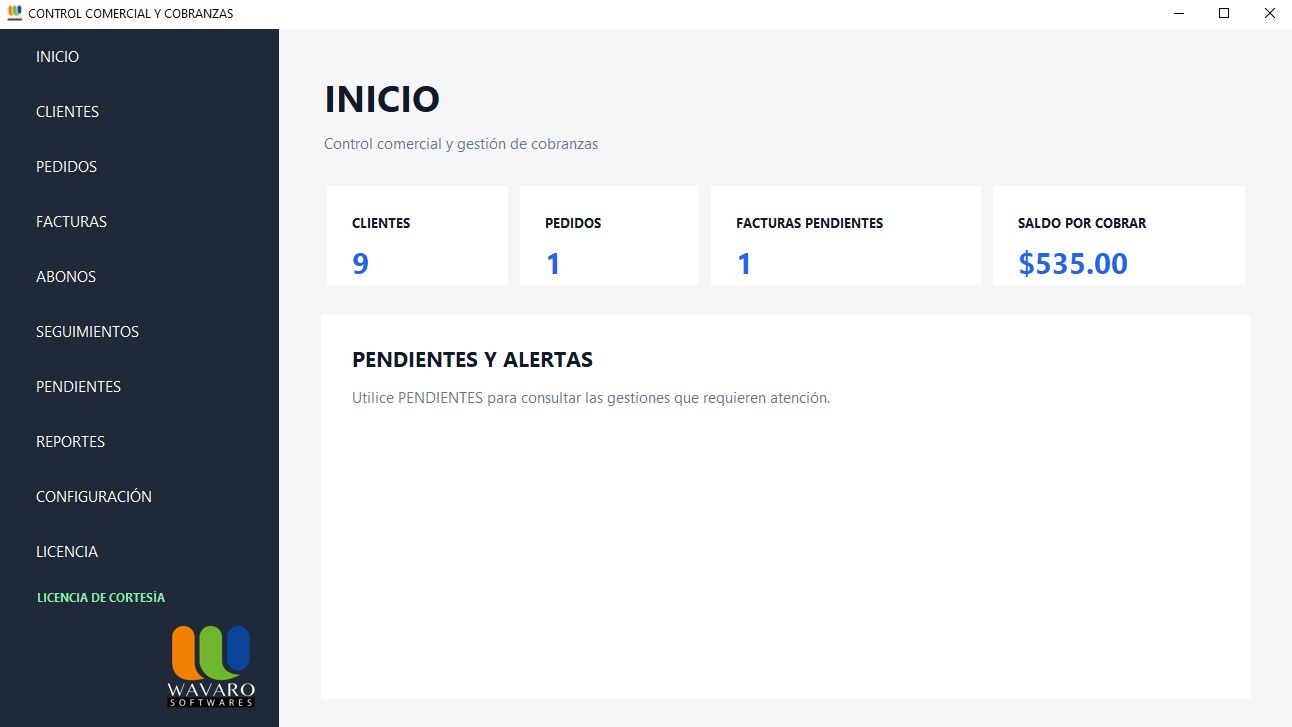Screen dimensions: 1292x727
Task: Navigate to SEGUIMIENTOS
Action: (x=87, y=332)
